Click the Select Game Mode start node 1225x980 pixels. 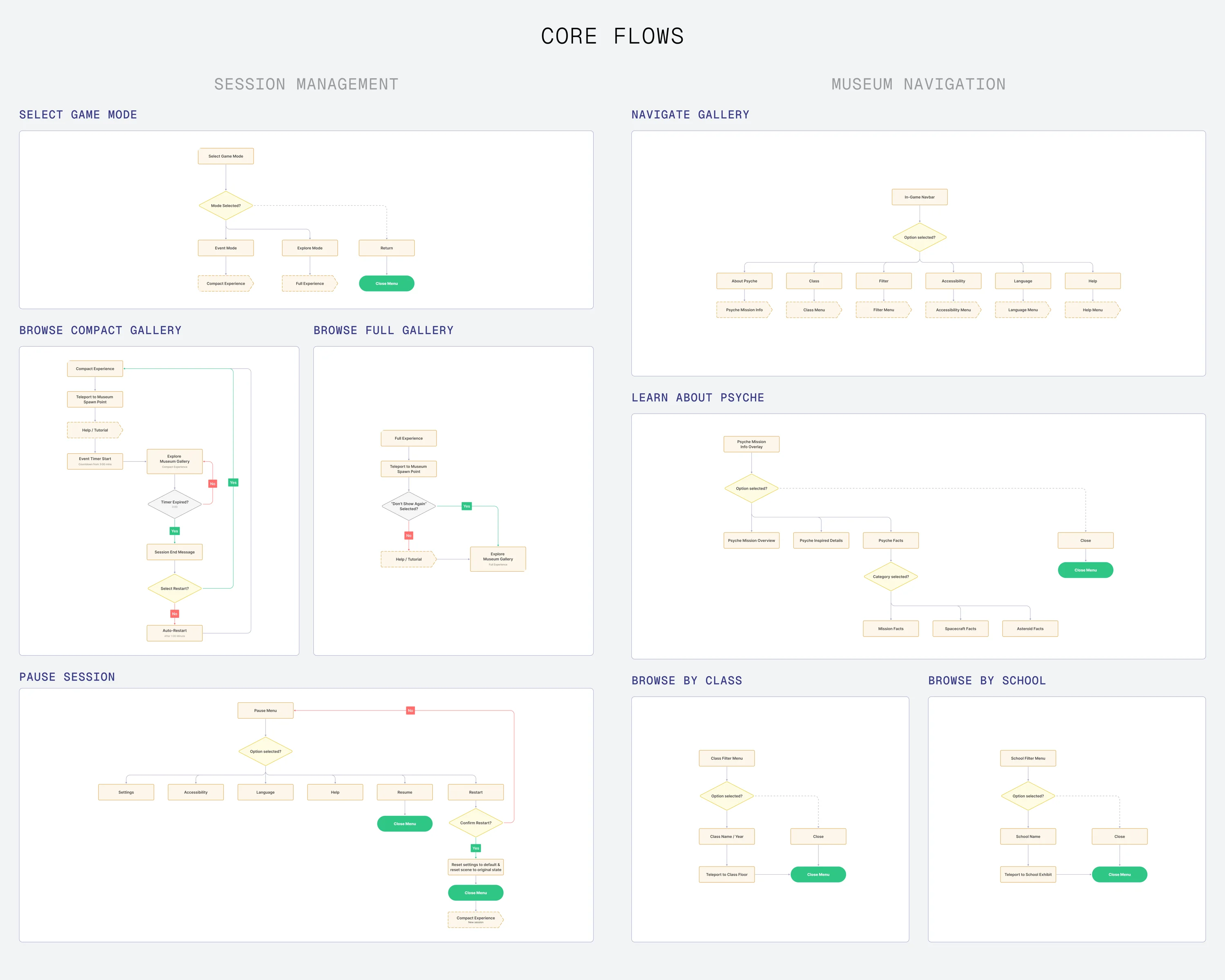pyautogui.click(x=225, y=156)
